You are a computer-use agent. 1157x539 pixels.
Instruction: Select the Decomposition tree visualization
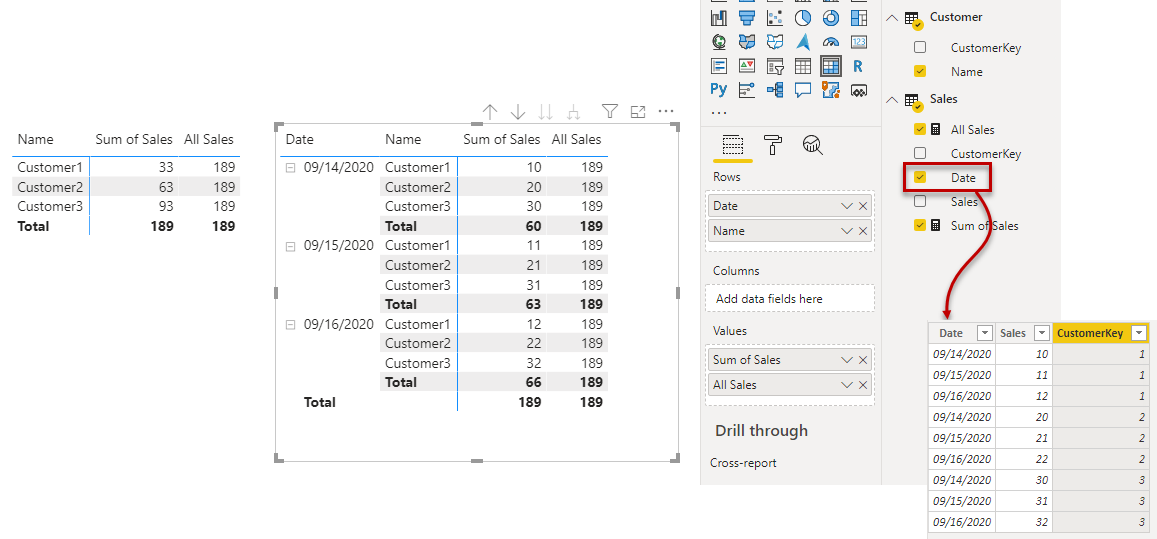coord(775,89)
